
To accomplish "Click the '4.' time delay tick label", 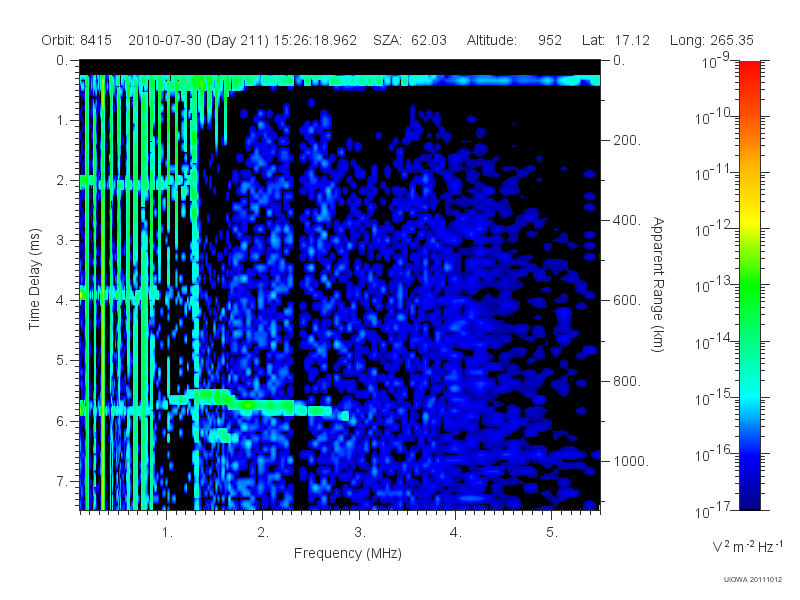I will click(62, 301).
